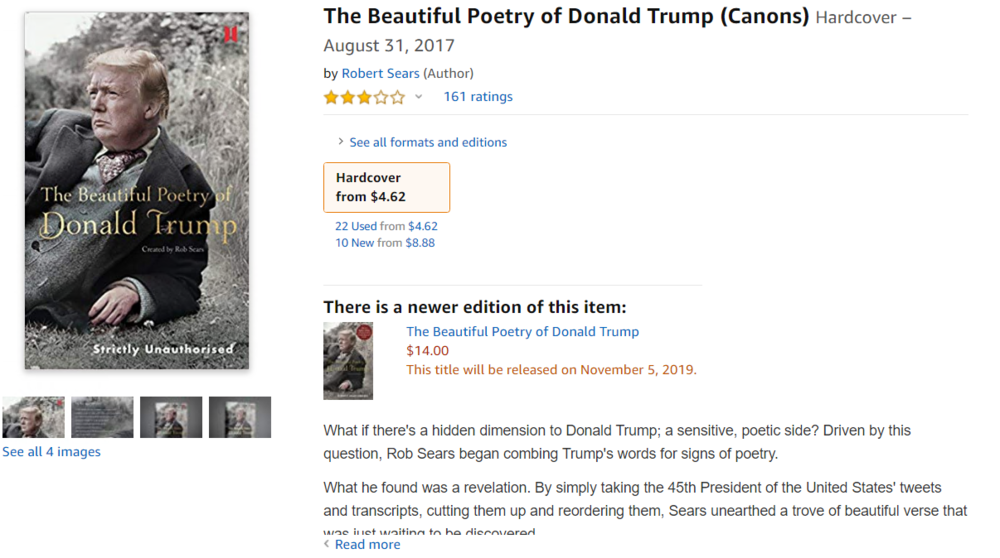Expand See all formats and editions
This screenshot has width=1000, height=558.
pyautogui.click(x=427, y=142)
